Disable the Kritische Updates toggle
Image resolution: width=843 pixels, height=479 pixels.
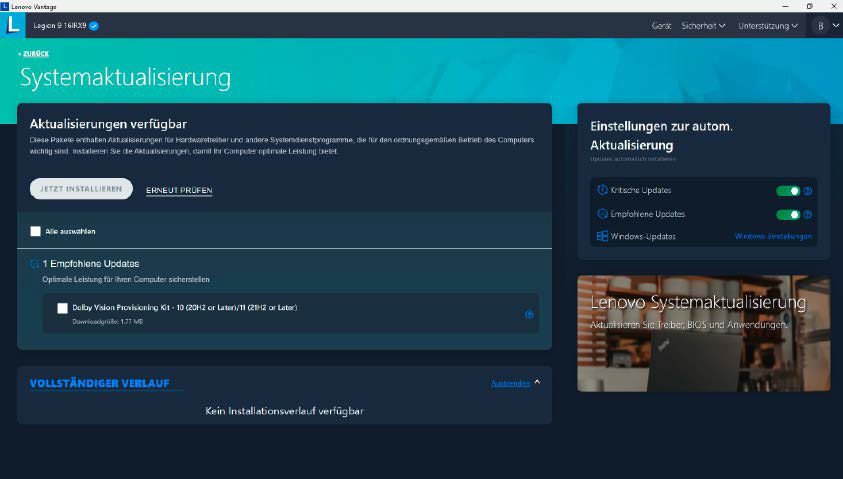[788, 191]
